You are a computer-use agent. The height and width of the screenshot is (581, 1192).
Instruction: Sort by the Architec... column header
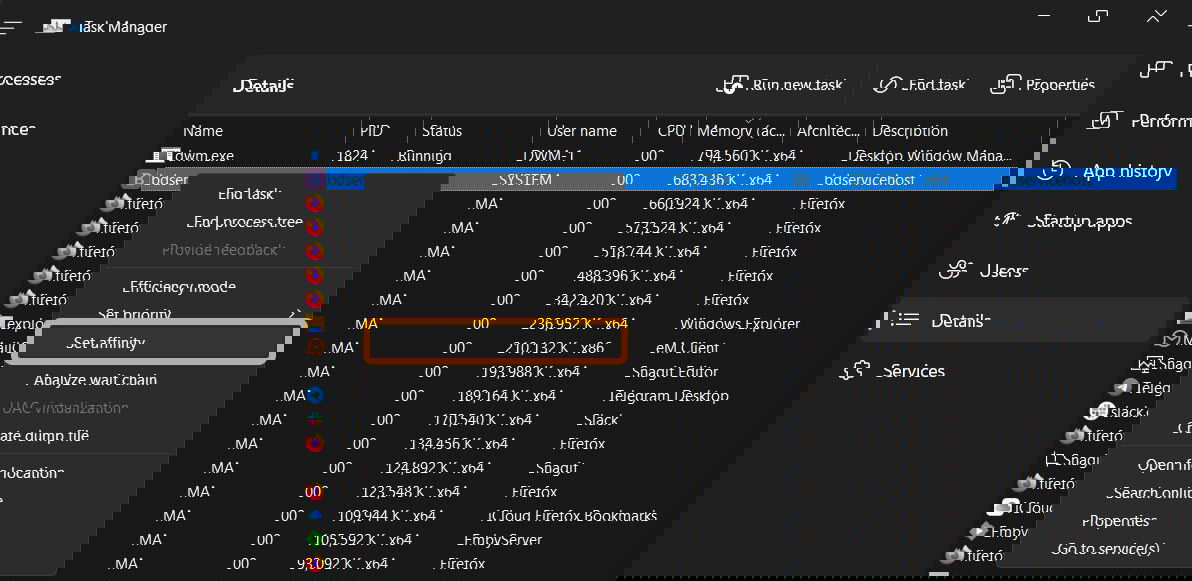point(828,131)
